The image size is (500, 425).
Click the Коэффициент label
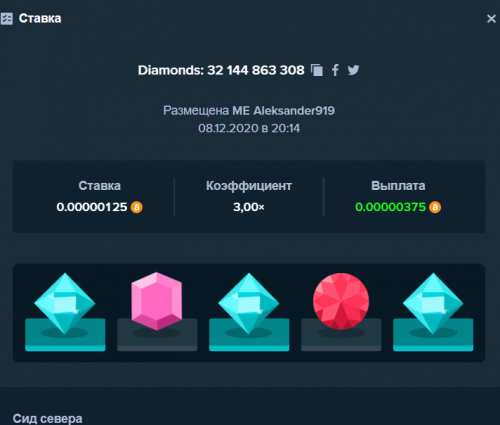pos(249,186)
